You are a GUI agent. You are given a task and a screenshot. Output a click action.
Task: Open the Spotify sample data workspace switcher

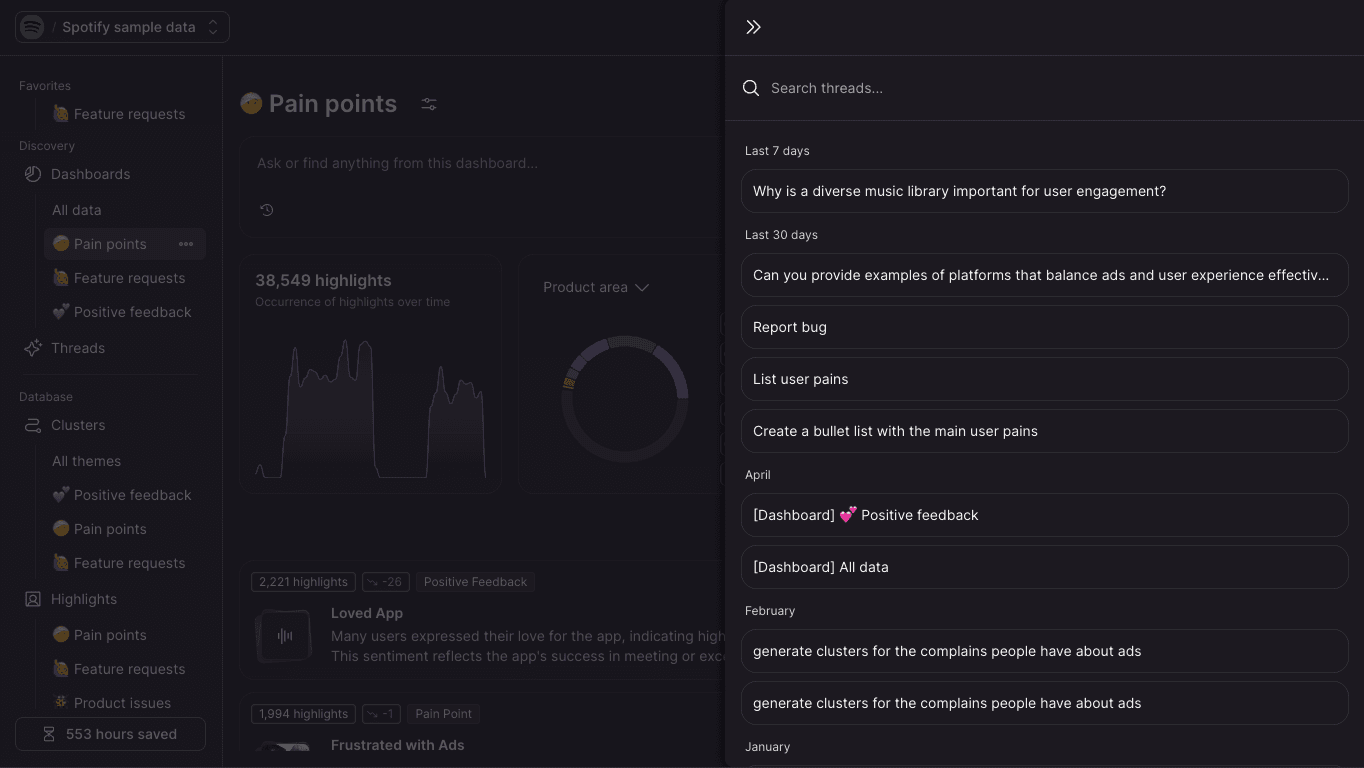[x=122, y=27]
